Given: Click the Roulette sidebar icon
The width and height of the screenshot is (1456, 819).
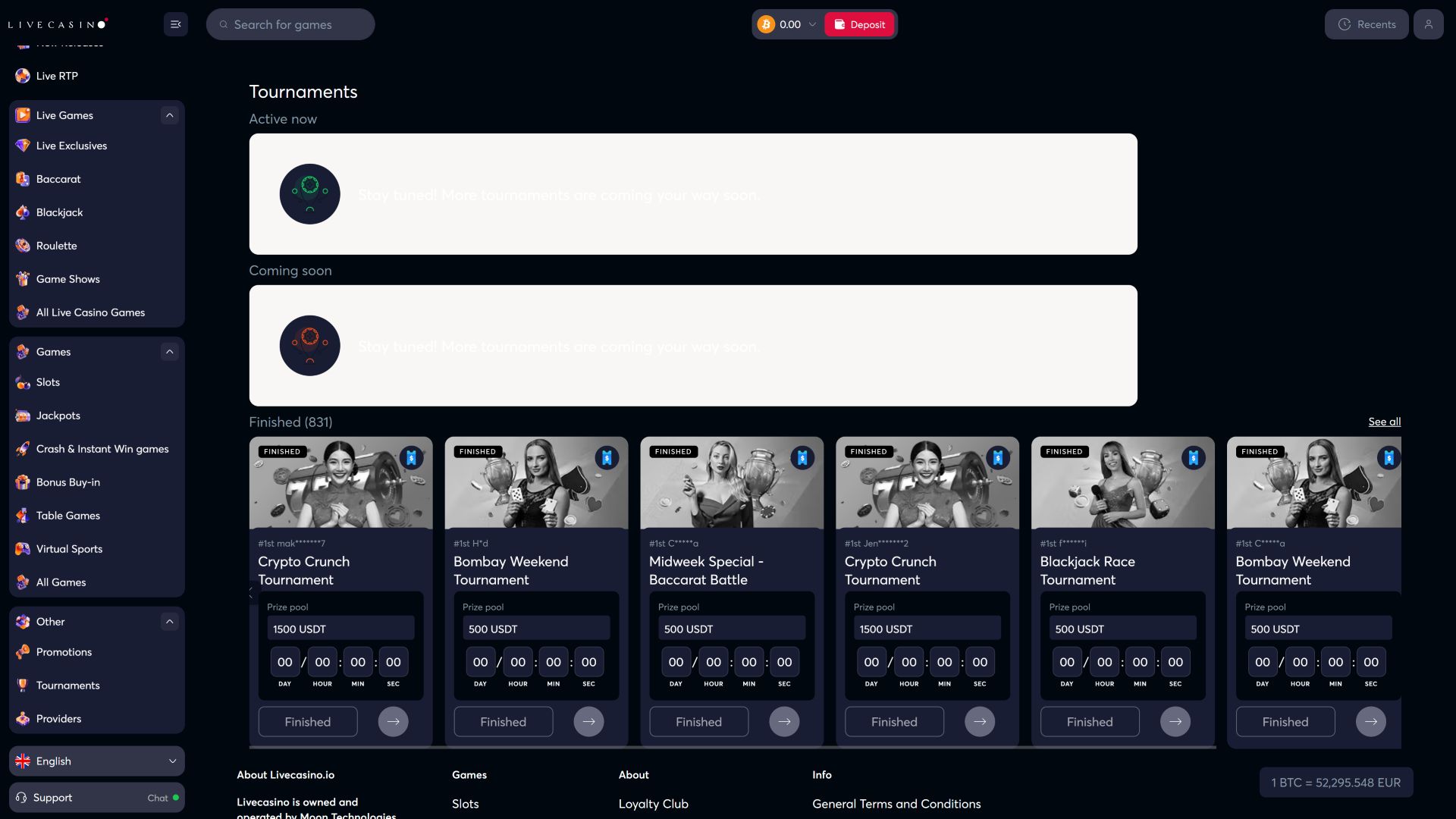Looking at the screenshot, I should pyautogui.click(x=23, y=246).
